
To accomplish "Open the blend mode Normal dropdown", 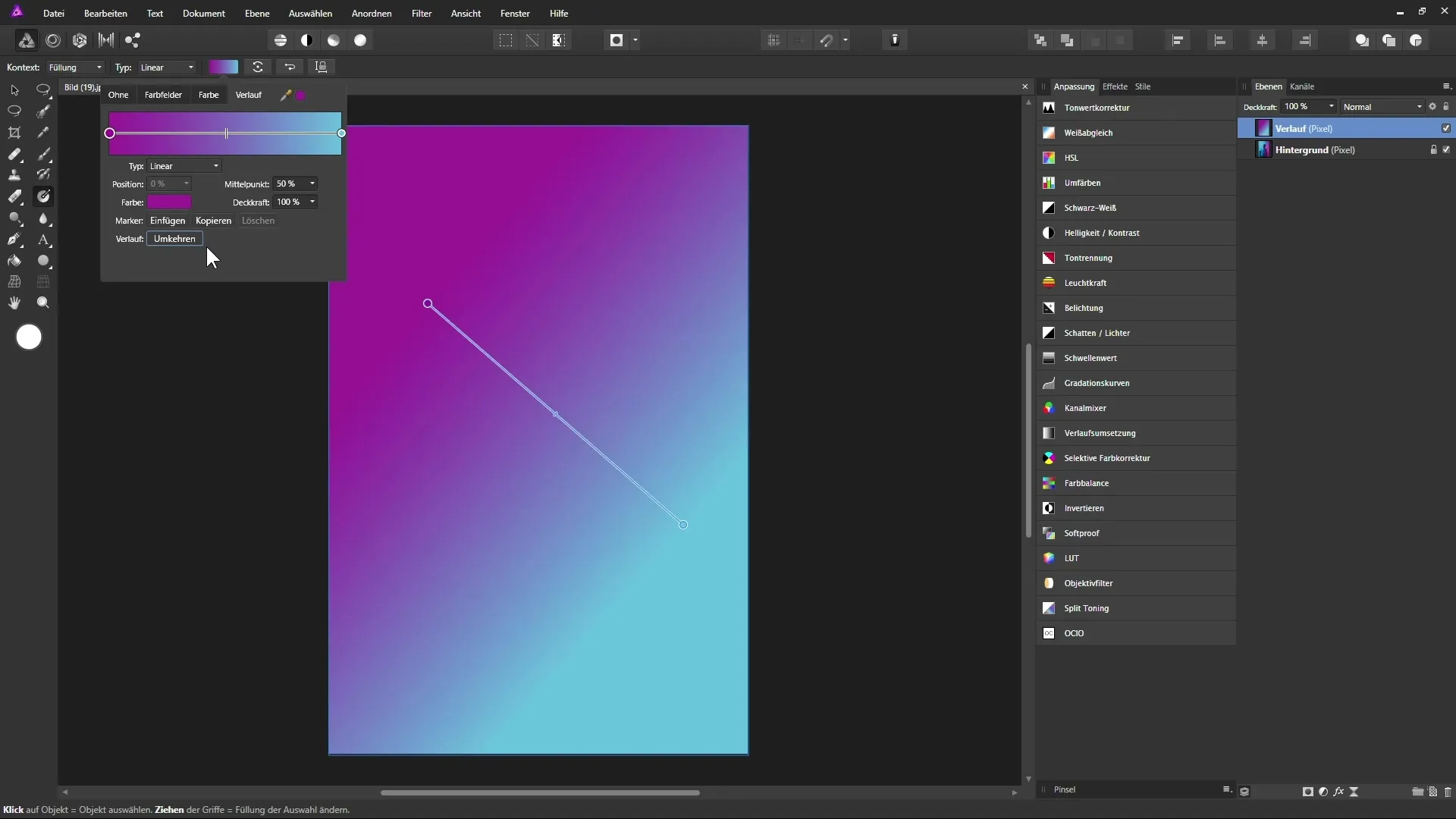I will coord(1382,107).
